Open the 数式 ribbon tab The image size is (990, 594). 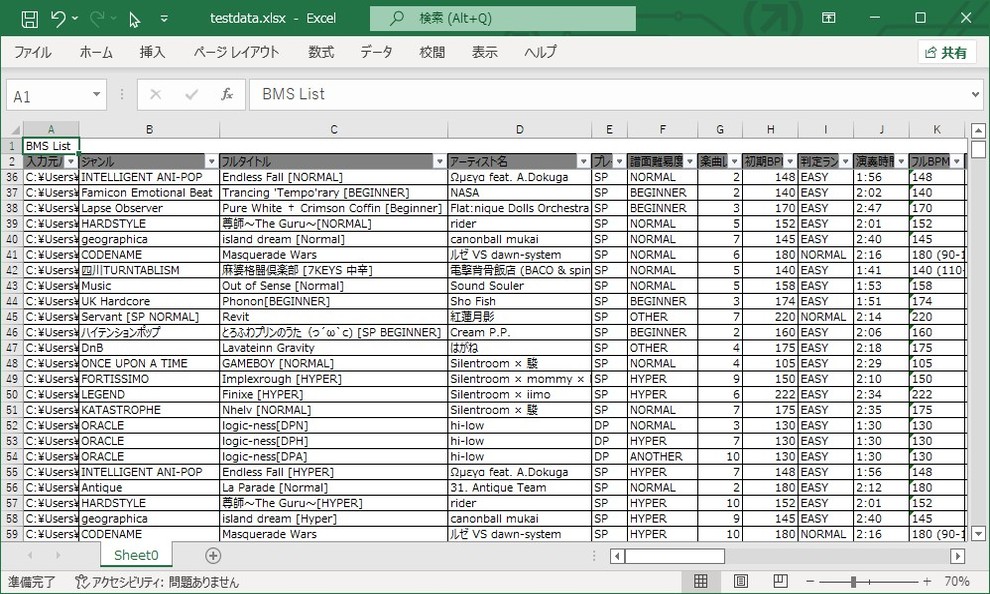click(x=321, y=52)
